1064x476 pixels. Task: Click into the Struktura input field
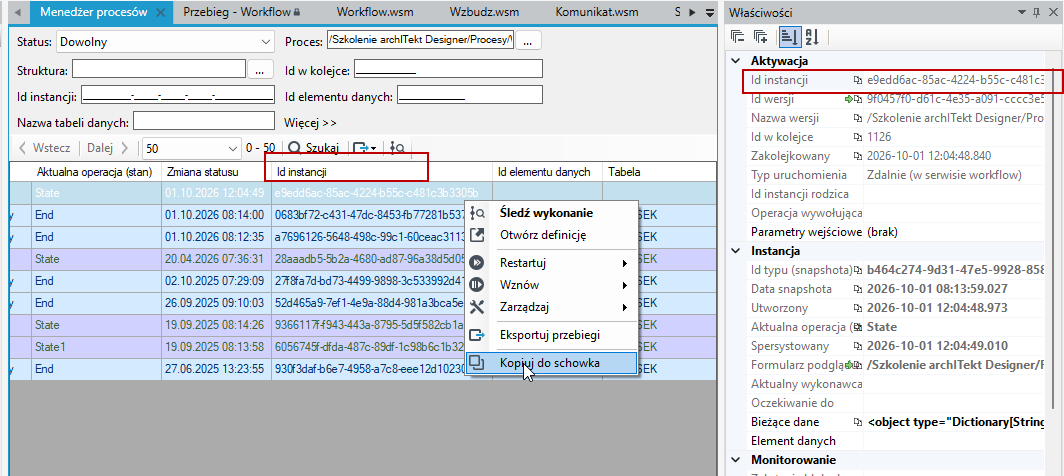158,69
